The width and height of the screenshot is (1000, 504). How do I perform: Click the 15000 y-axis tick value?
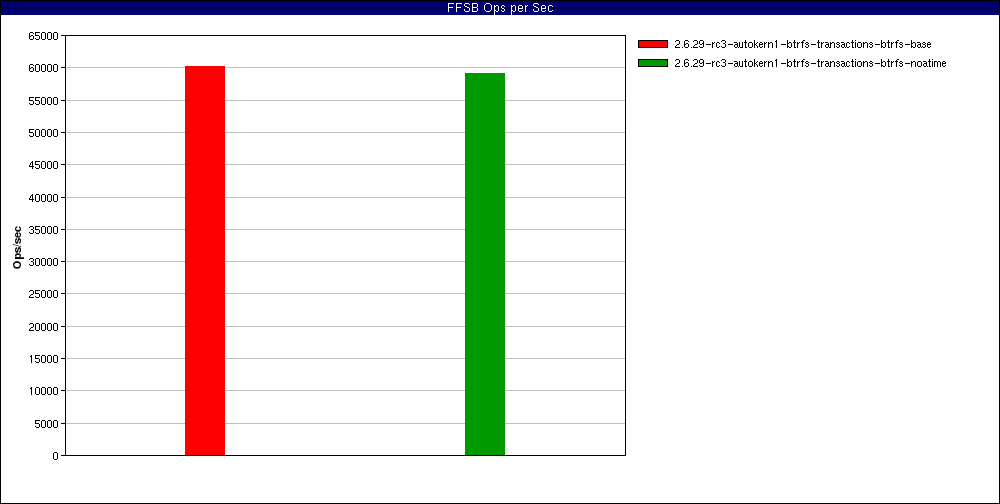coord(44,359)
